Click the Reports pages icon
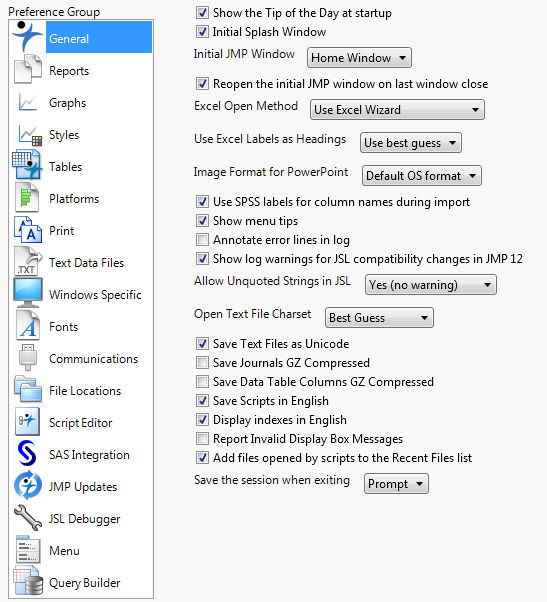This screenshot has height=602, width=547. (x=28, y=69)
